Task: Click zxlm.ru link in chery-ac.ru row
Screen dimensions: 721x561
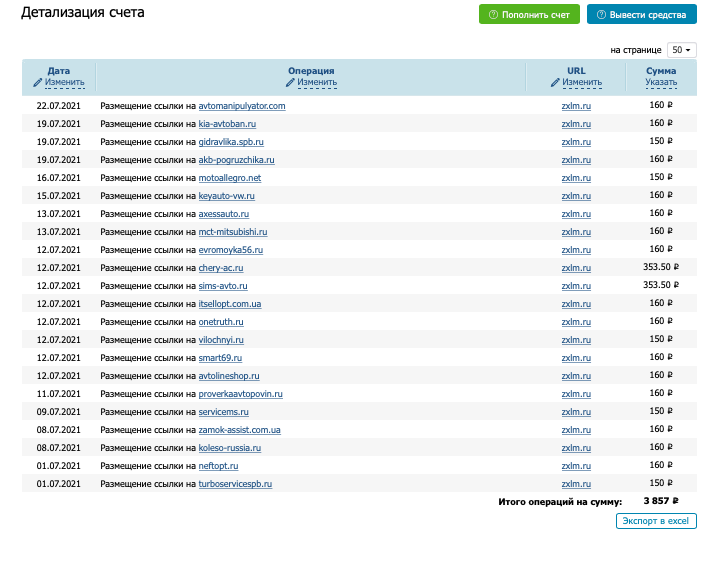Action: coord(576,268)
